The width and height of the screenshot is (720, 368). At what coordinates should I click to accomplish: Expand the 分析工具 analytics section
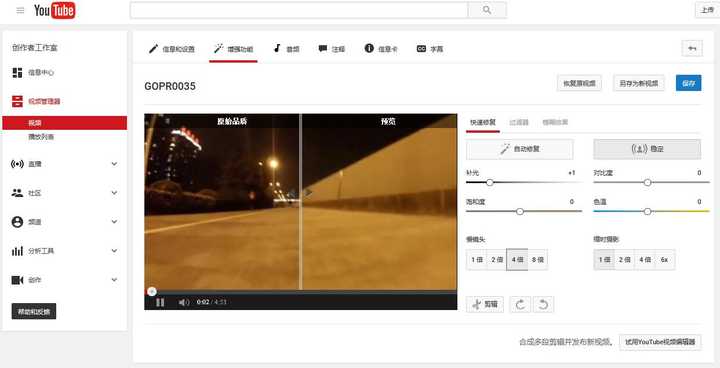(x=65, y=251)
